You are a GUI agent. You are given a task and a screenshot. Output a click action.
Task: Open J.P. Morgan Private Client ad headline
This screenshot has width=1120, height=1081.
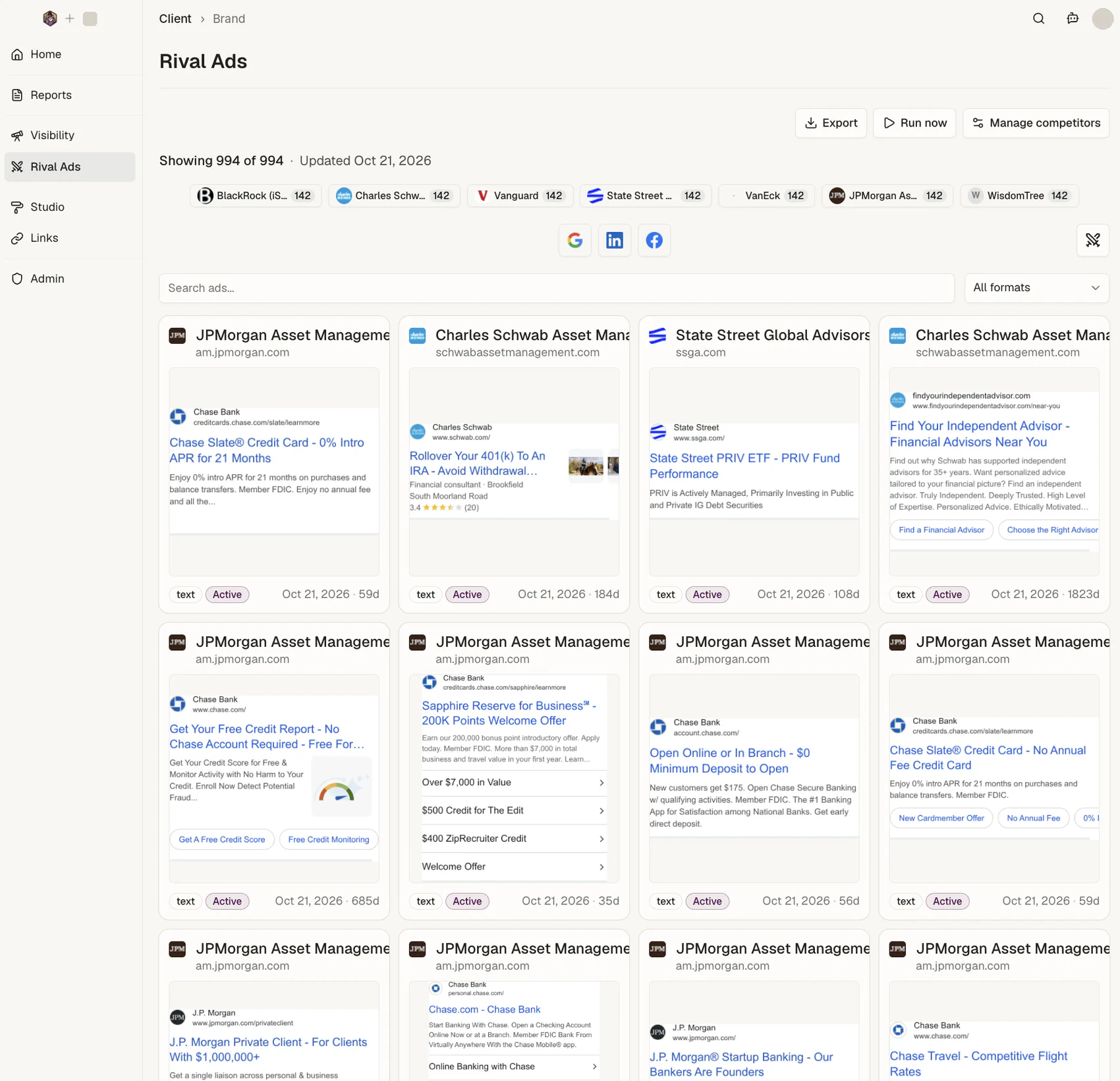[268, 1049]
